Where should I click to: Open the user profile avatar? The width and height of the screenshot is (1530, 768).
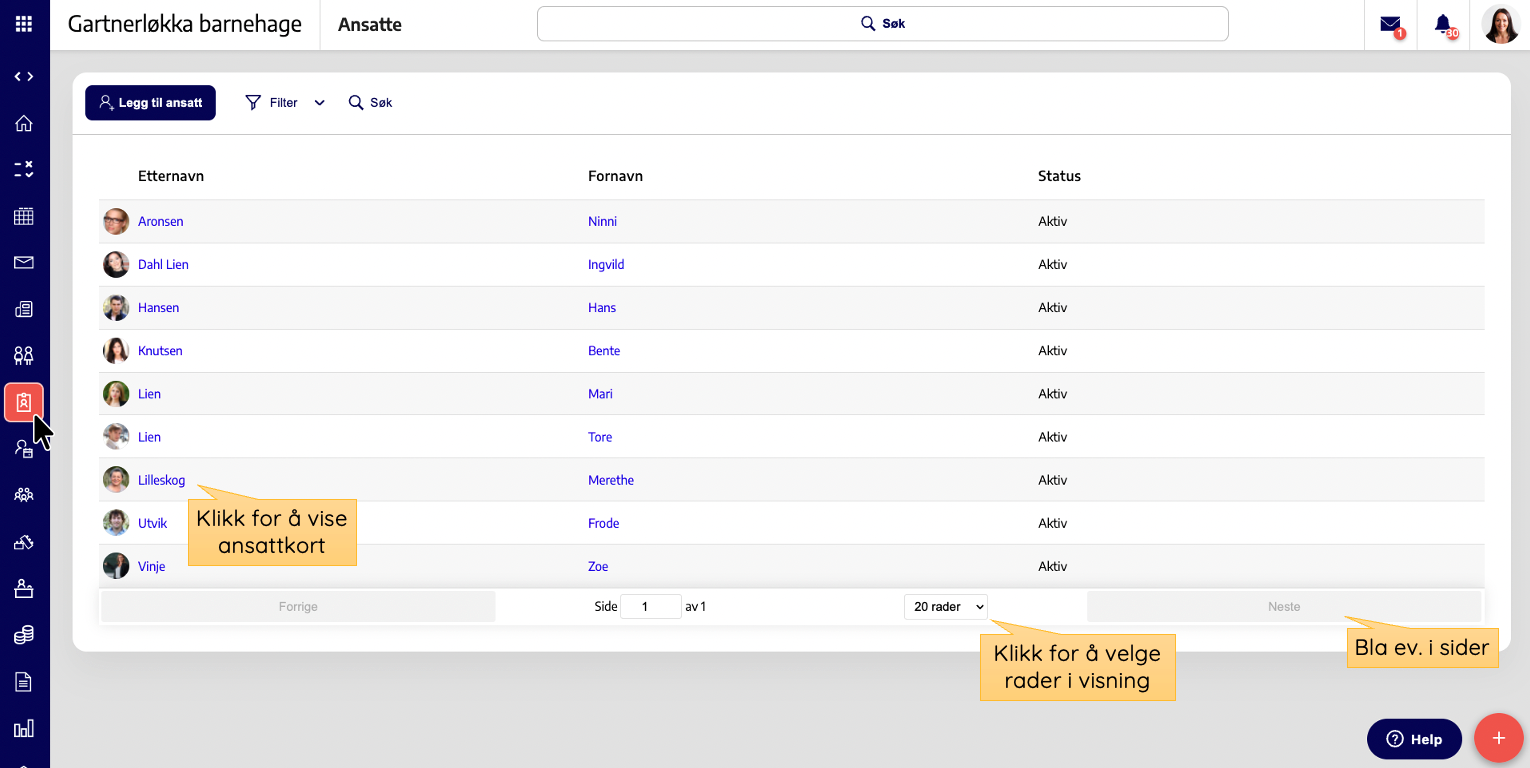click(1501, 25)
